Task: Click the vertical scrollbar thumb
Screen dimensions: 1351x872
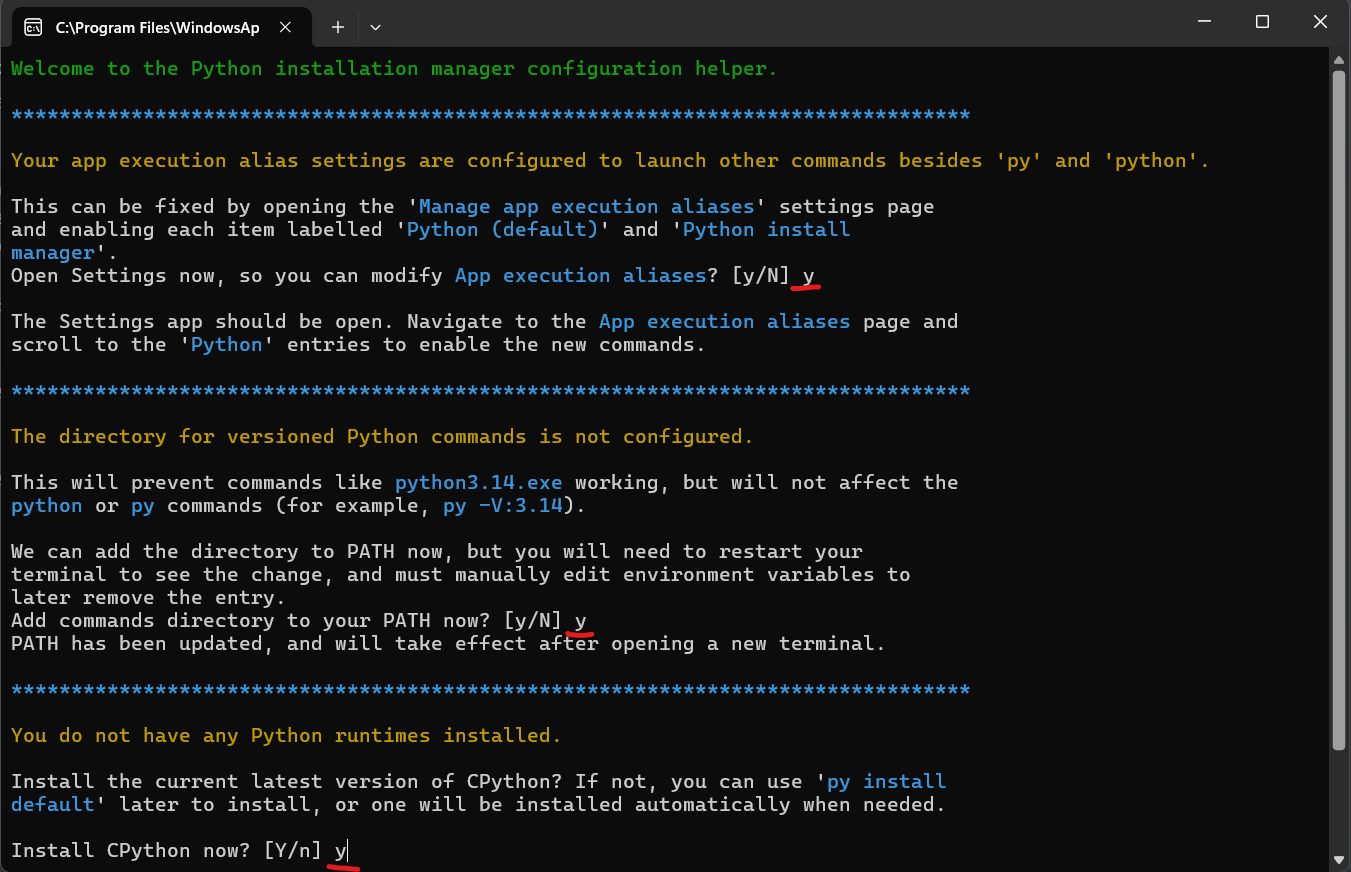Action: point(1339,400)
